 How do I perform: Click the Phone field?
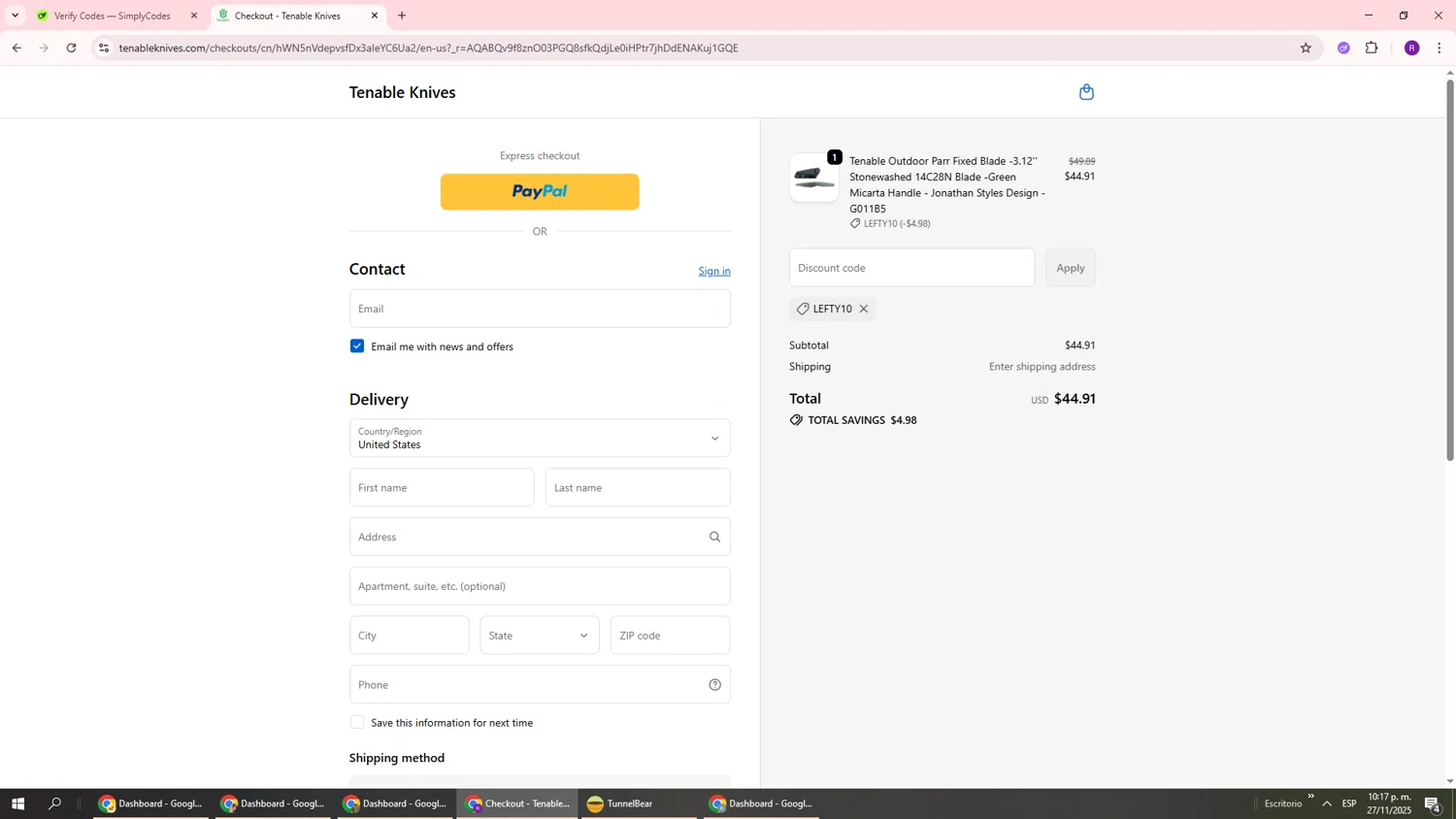[x=540, y=684]
